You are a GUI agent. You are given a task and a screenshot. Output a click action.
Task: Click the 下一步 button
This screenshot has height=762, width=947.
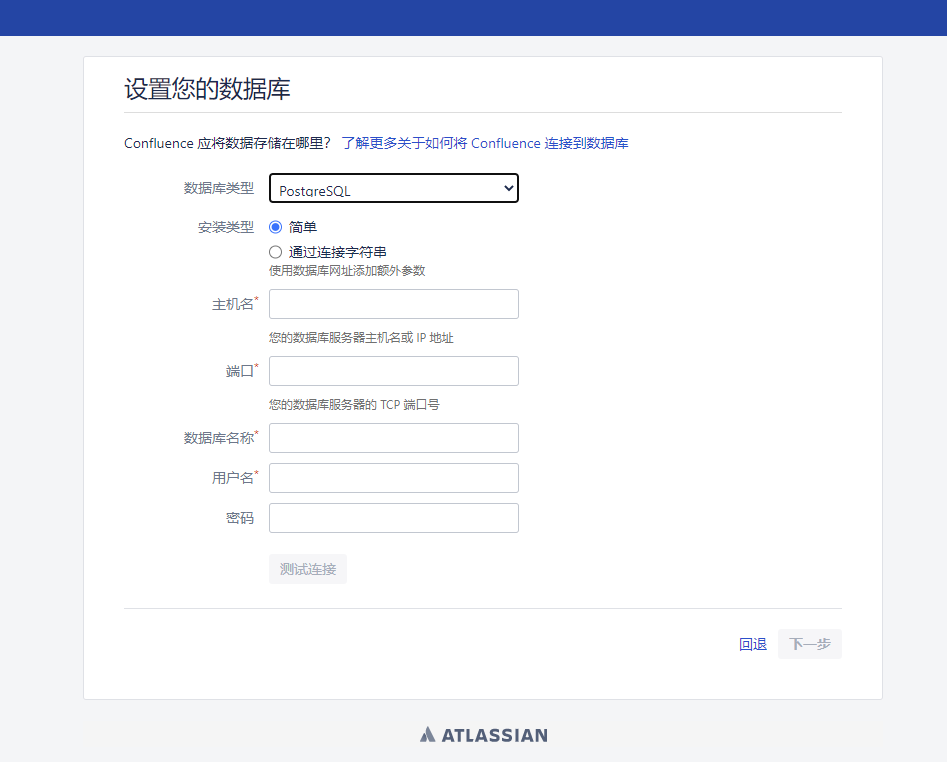[x=810, y=644]
